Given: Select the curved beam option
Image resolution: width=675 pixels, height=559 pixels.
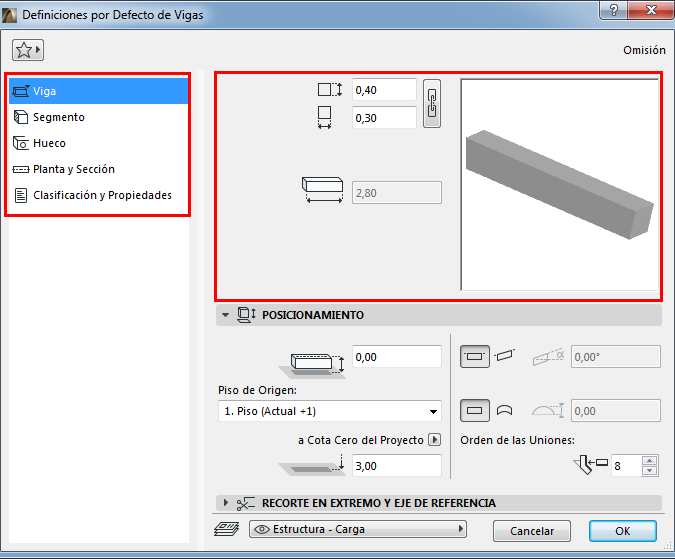Looking at the screenshot, I should pos(505,410).
